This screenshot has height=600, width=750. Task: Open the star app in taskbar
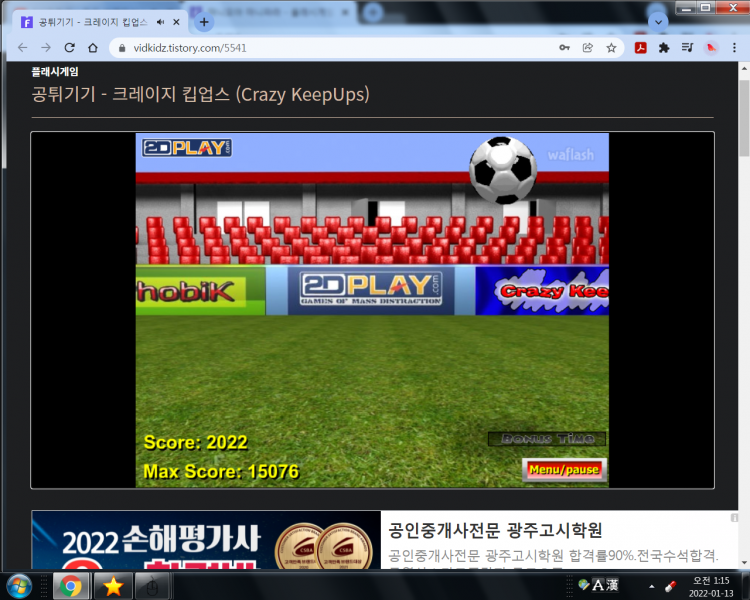click(x=113, y=586)
